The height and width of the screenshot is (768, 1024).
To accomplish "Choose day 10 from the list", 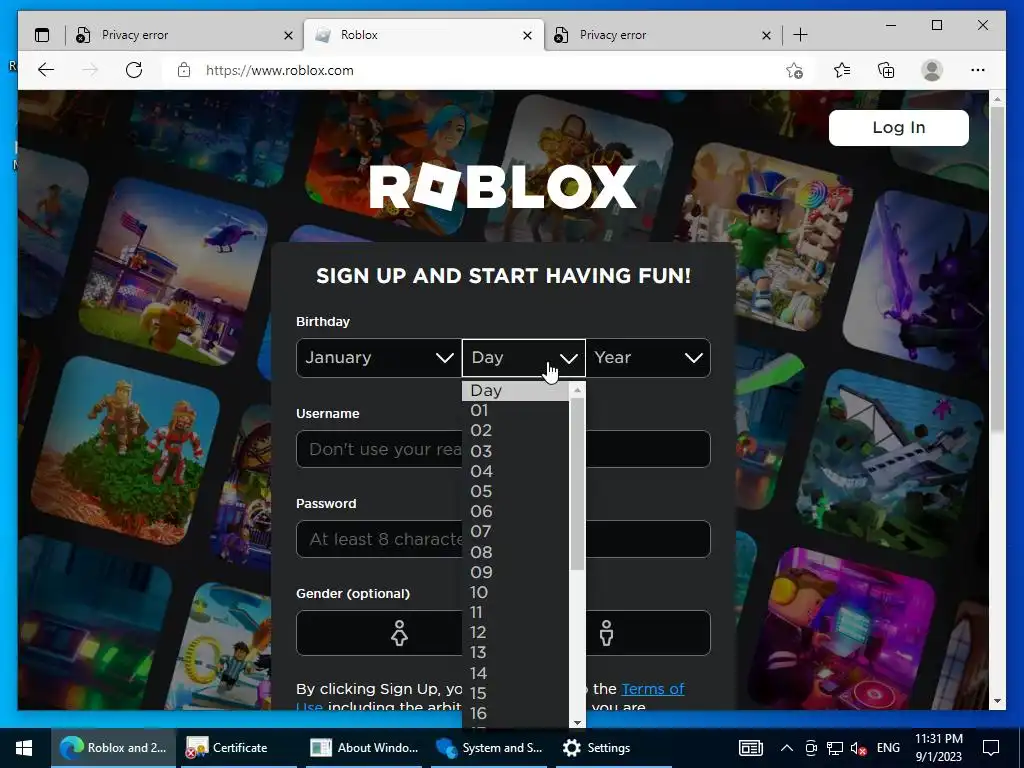I will 516,592.
